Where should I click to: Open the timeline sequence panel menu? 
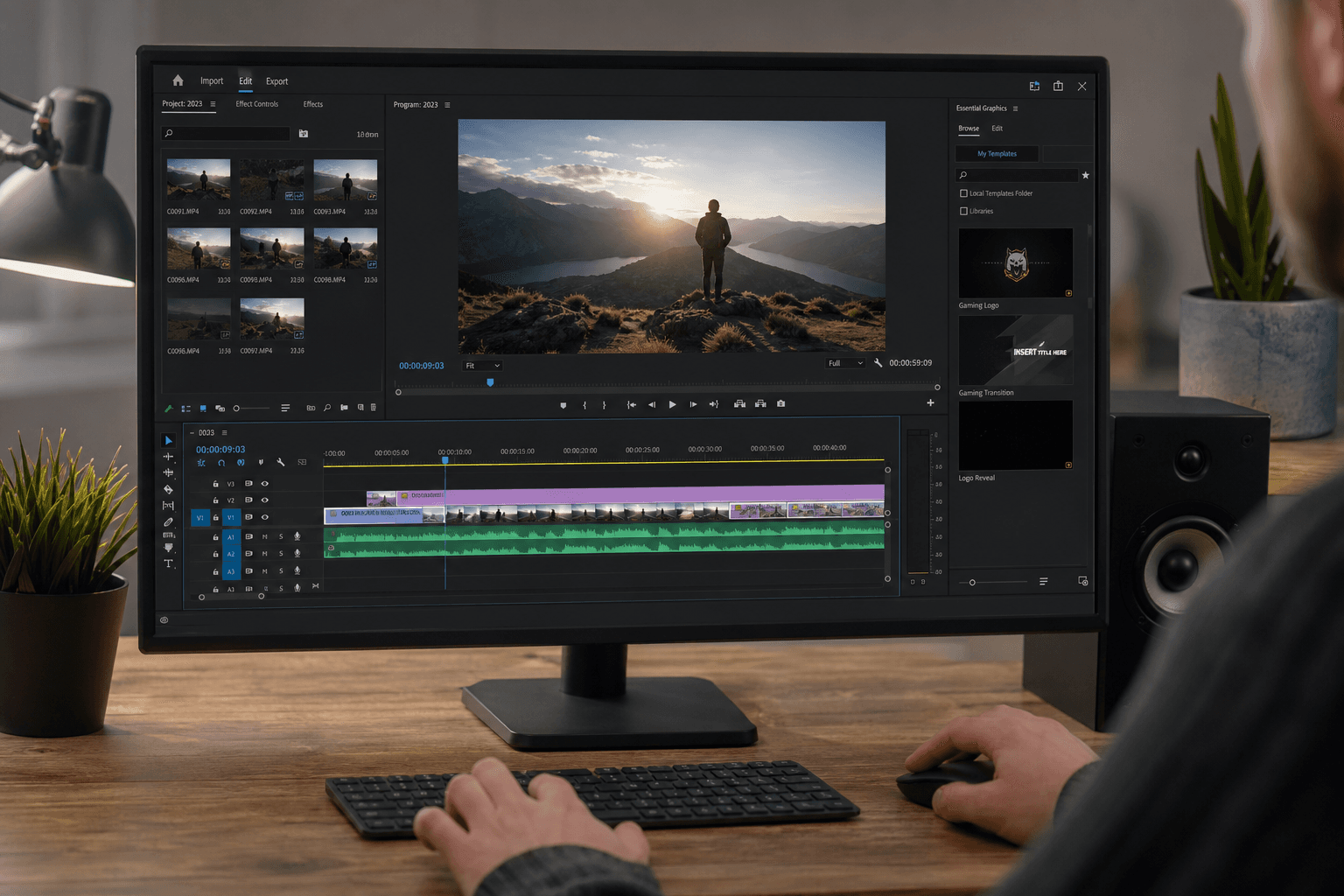[x=225, y=432]
